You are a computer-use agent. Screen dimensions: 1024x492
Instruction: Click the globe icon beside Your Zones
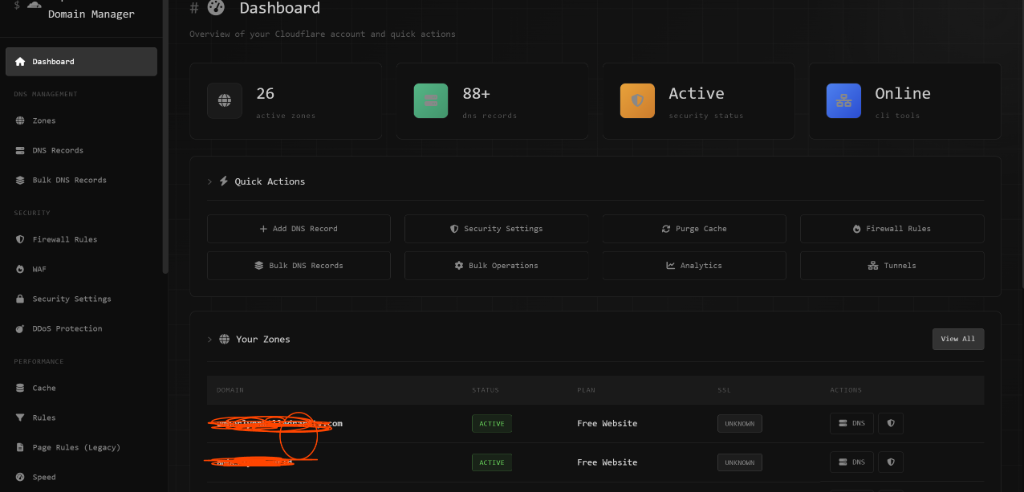(x=225, y=339)
